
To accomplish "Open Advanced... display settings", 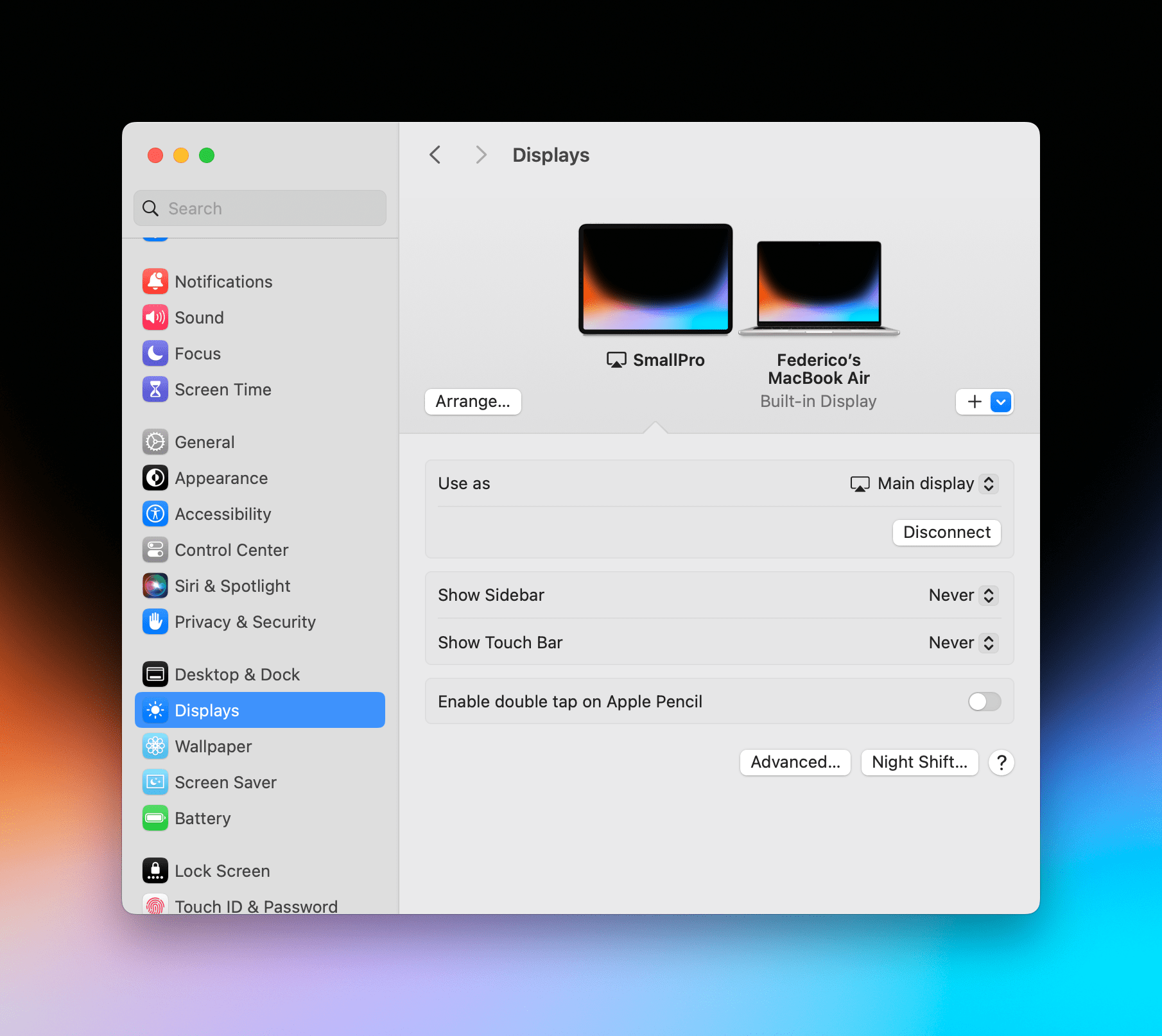I will [x=795, y=763].
